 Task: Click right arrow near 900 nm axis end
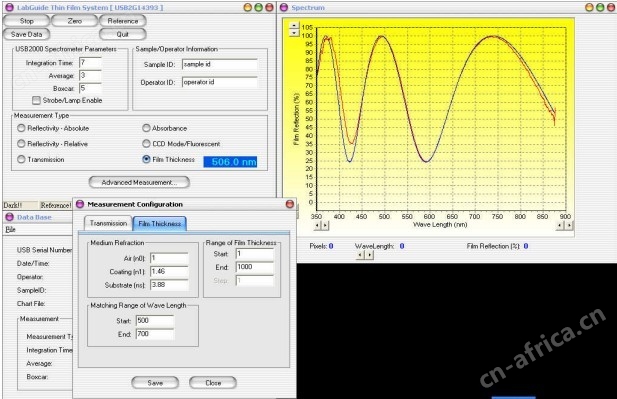pyautogui.click(x=569, y=225)
